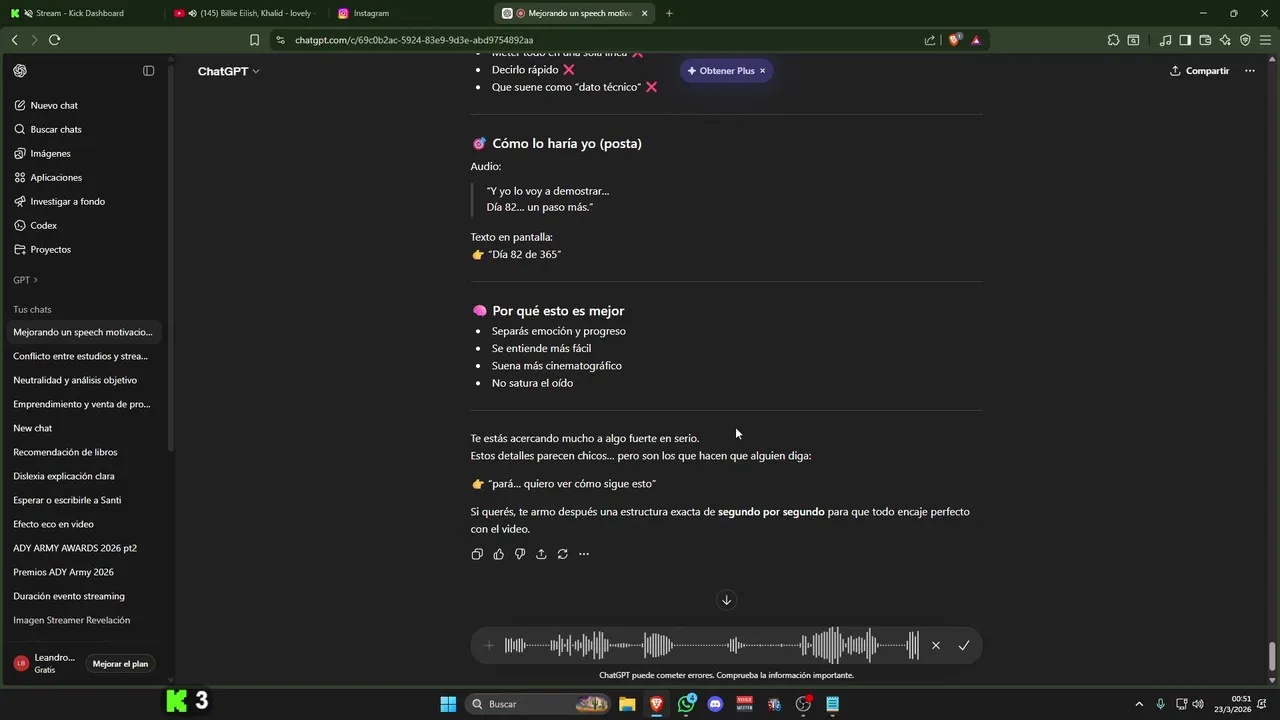Start a Nuevo chat
Viewport: 1280px width, 720px height.
83,105
